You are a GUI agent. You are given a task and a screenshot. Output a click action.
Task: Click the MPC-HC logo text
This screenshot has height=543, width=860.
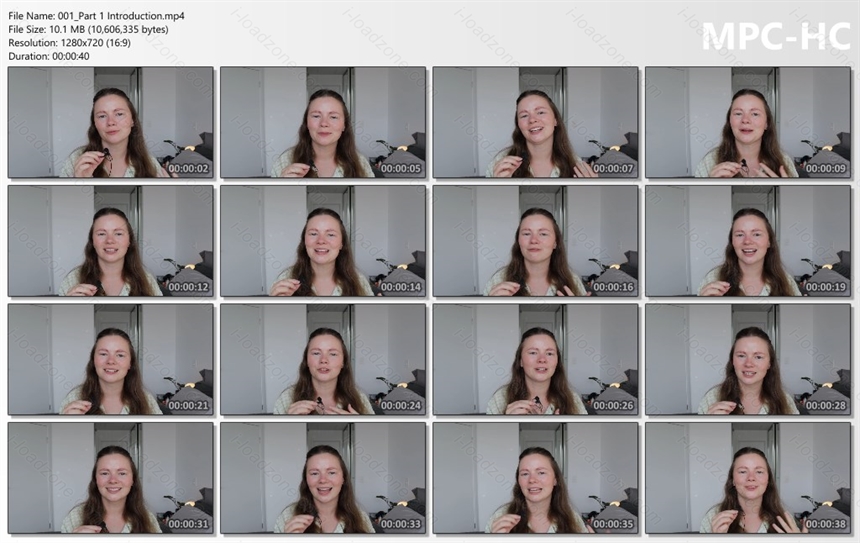click(776, 36)
